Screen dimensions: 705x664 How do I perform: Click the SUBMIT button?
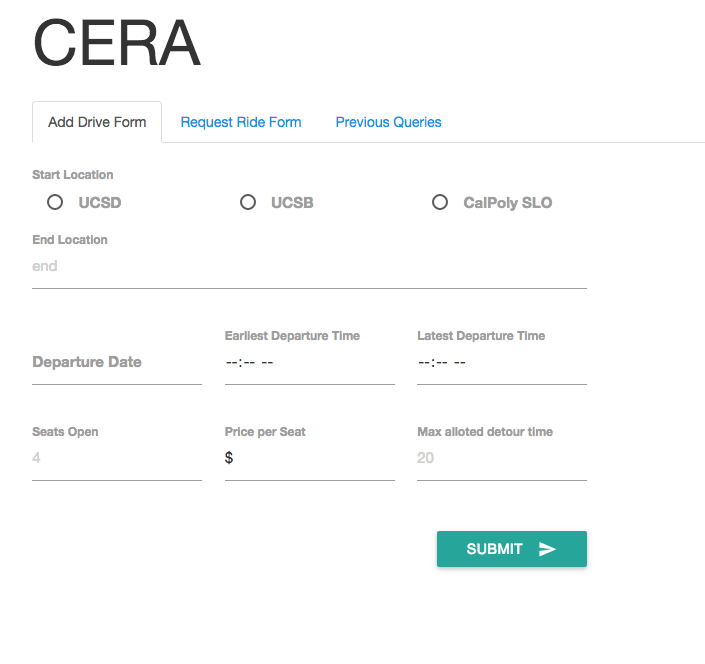click(x=512, y=549)
